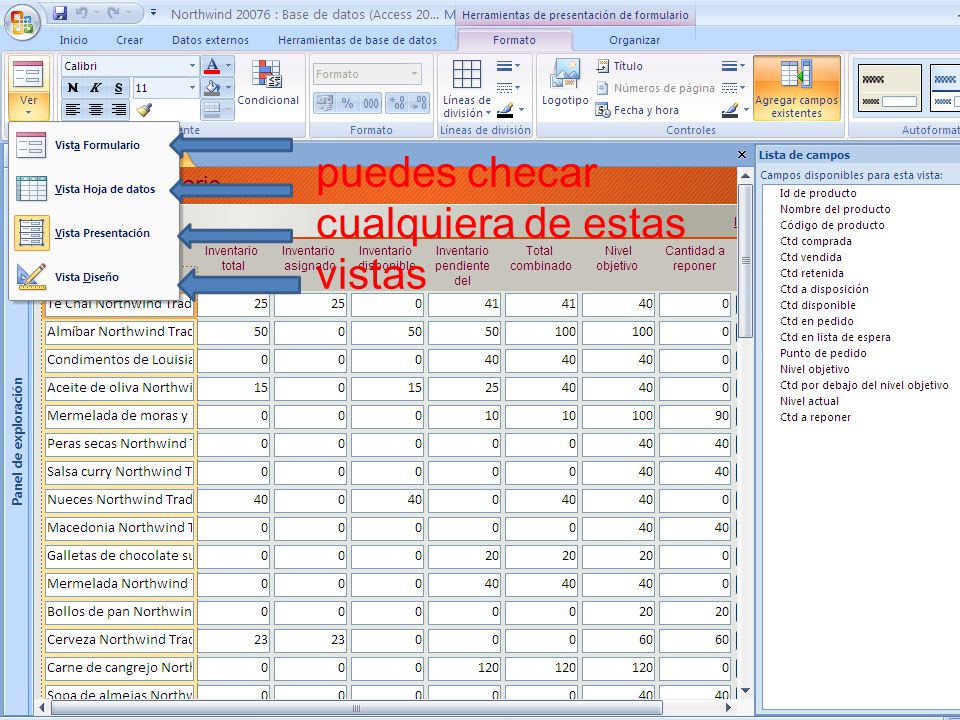
Task: Click the Office button logo
Action: pos(22,22)
